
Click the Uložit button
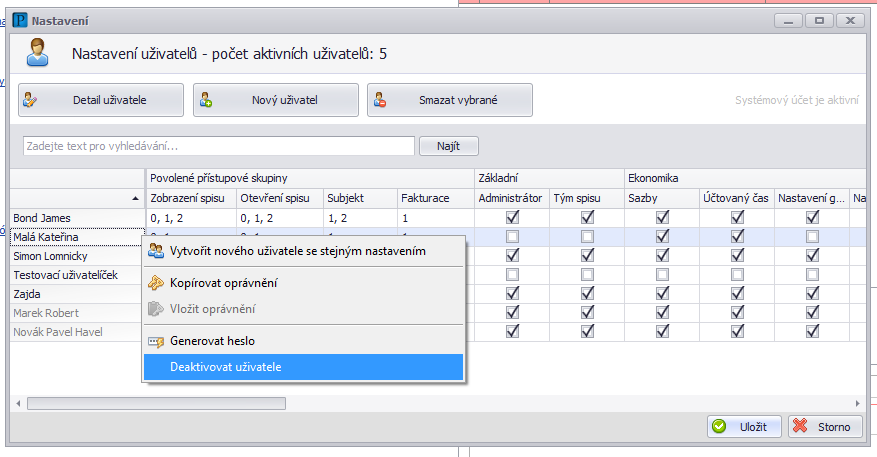point(744,427)
